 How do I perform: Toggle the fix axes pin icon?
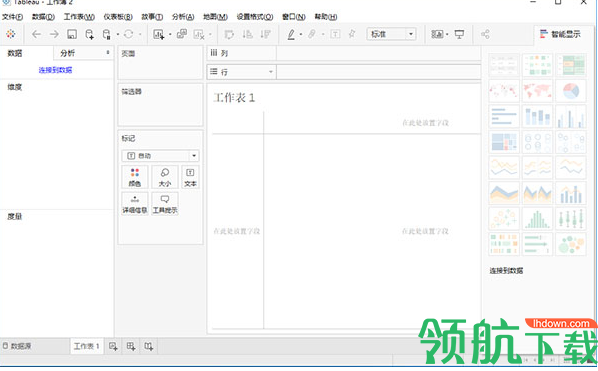pyautogui.click(x=352, y=34)
